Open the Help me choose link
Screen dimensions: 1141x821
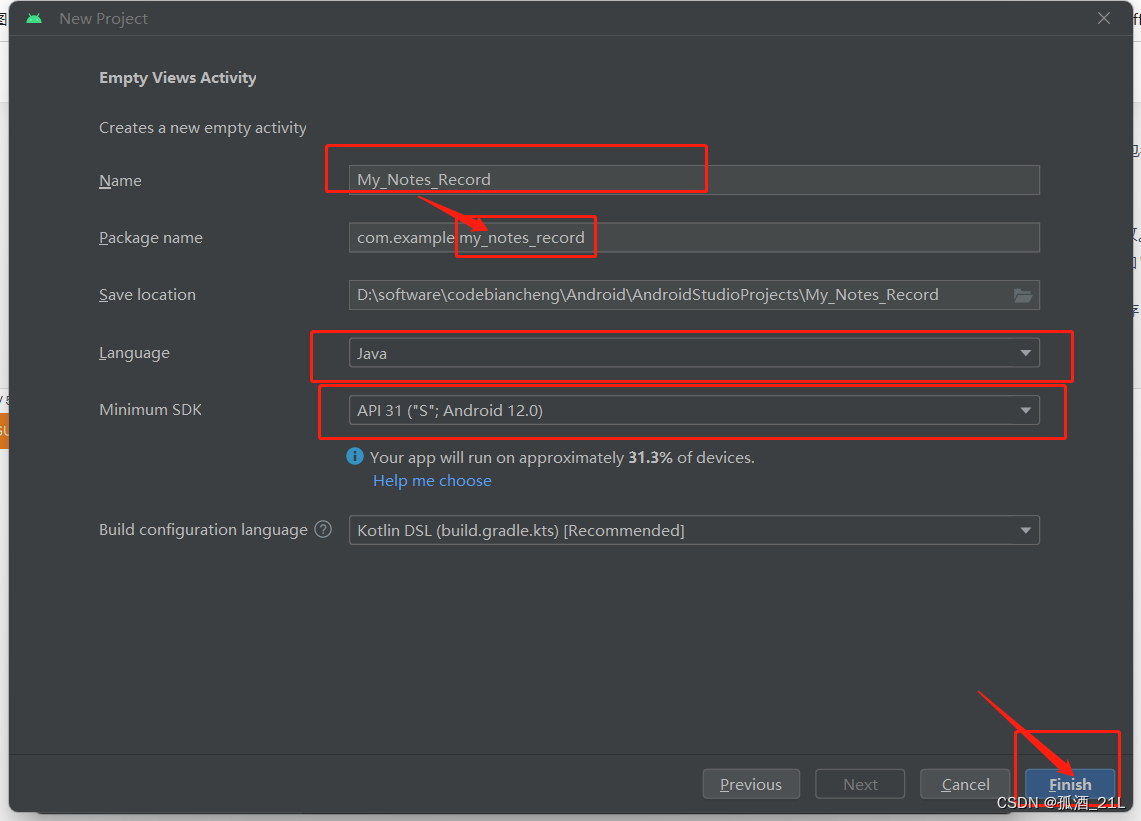(432, 480)
